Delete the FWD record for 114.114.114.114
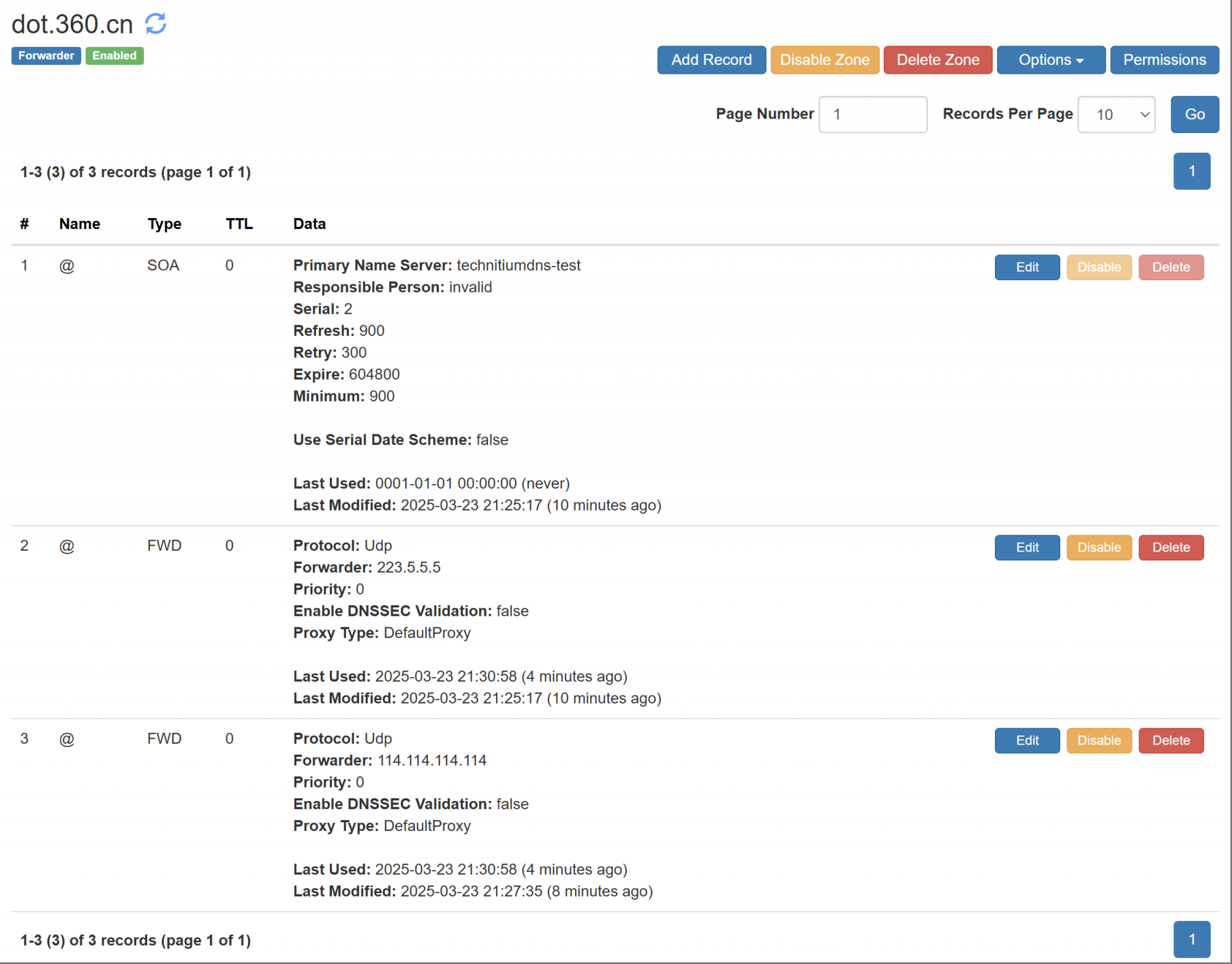The height and width of the screenshot is (964, 1232). coord(1171,740)
